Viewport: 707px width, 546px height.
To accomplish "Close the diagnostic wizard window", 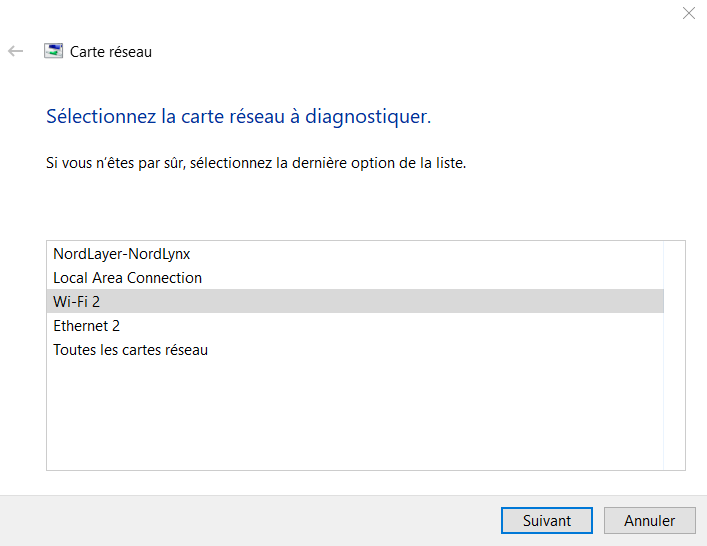I will (x=688, y=13).
